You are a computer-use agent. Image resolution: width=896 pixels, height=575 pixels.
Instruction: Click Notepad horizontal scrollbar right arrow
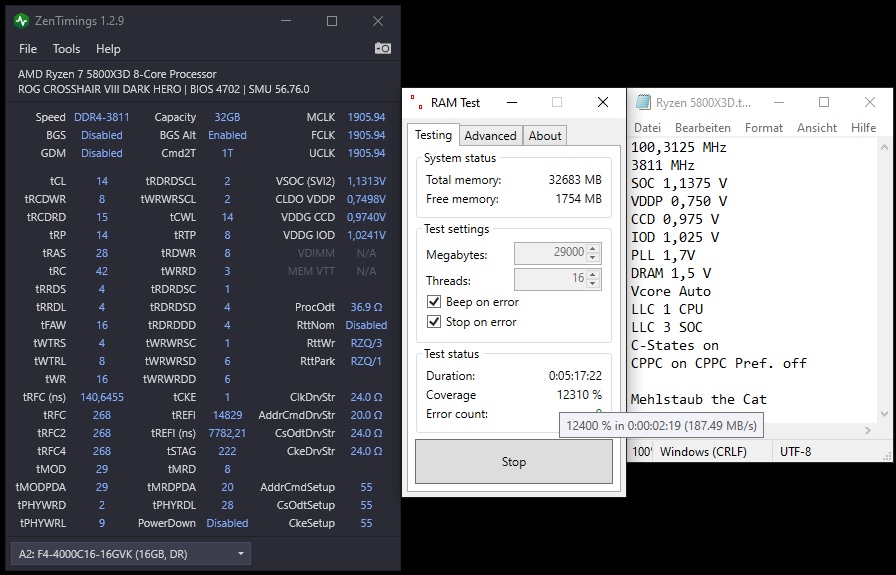[868, 430]
